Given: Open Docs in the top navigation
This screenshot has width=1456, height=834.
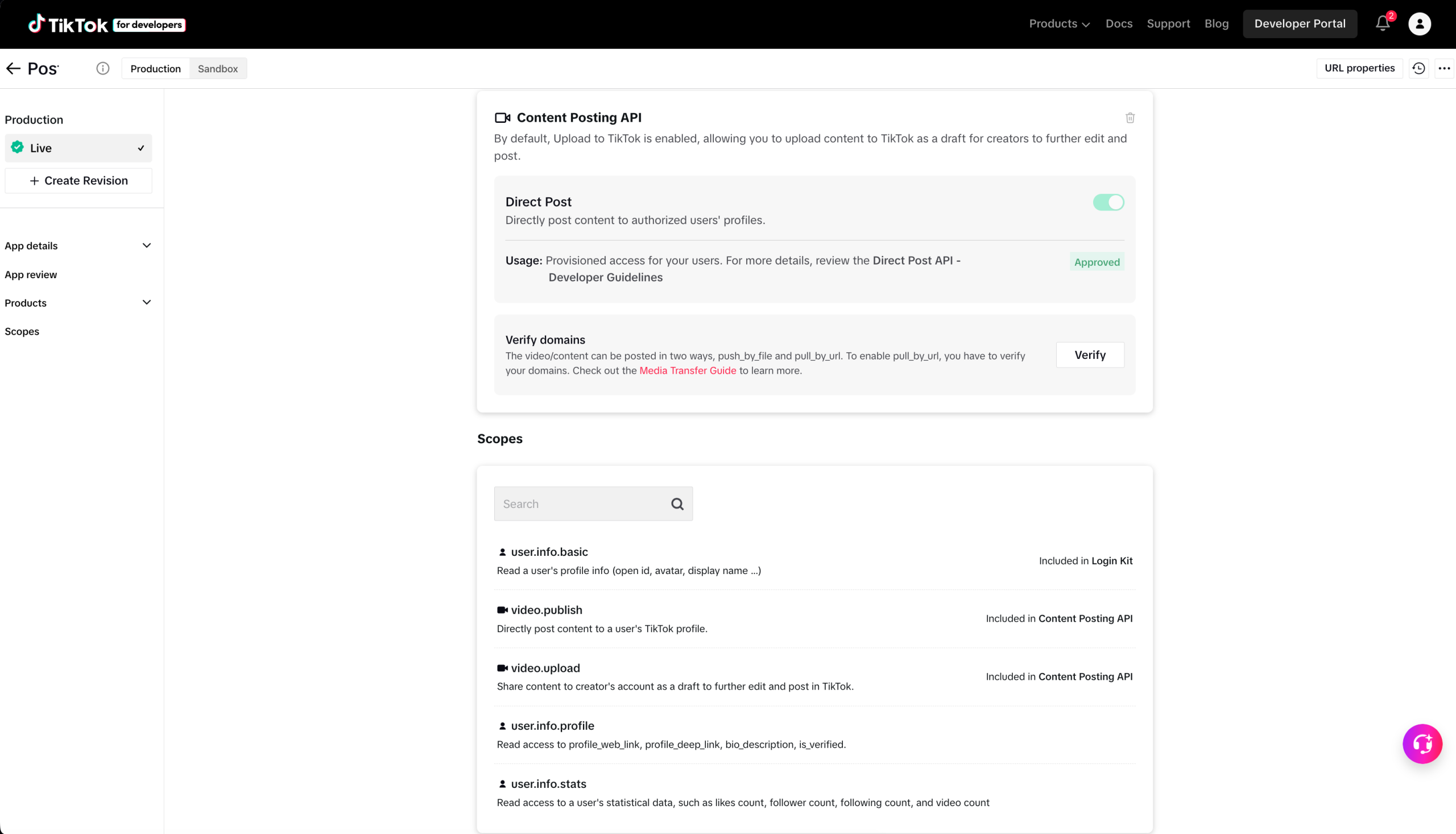Looking at the screenshot, I should [x=1119, y=23].
